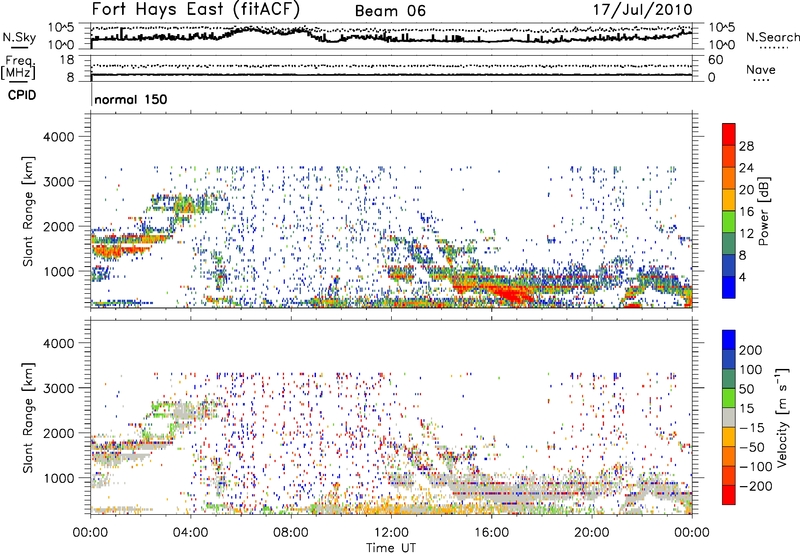This screenshot has height=554, width=800.
Task: Click the 'Nave' legend label
Action: coord(761,69)
